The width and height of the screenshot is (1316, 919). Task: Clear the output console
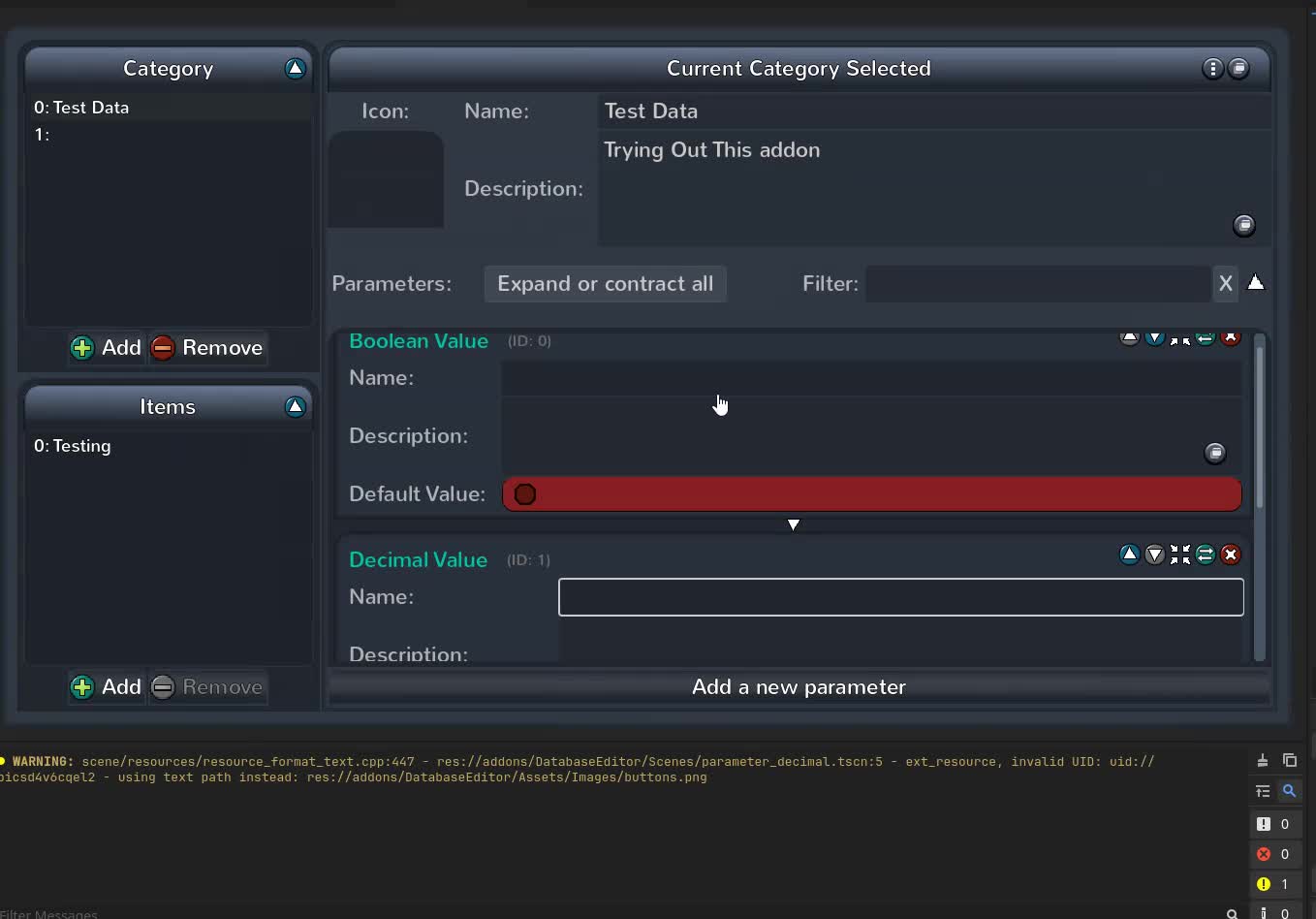1263,760
